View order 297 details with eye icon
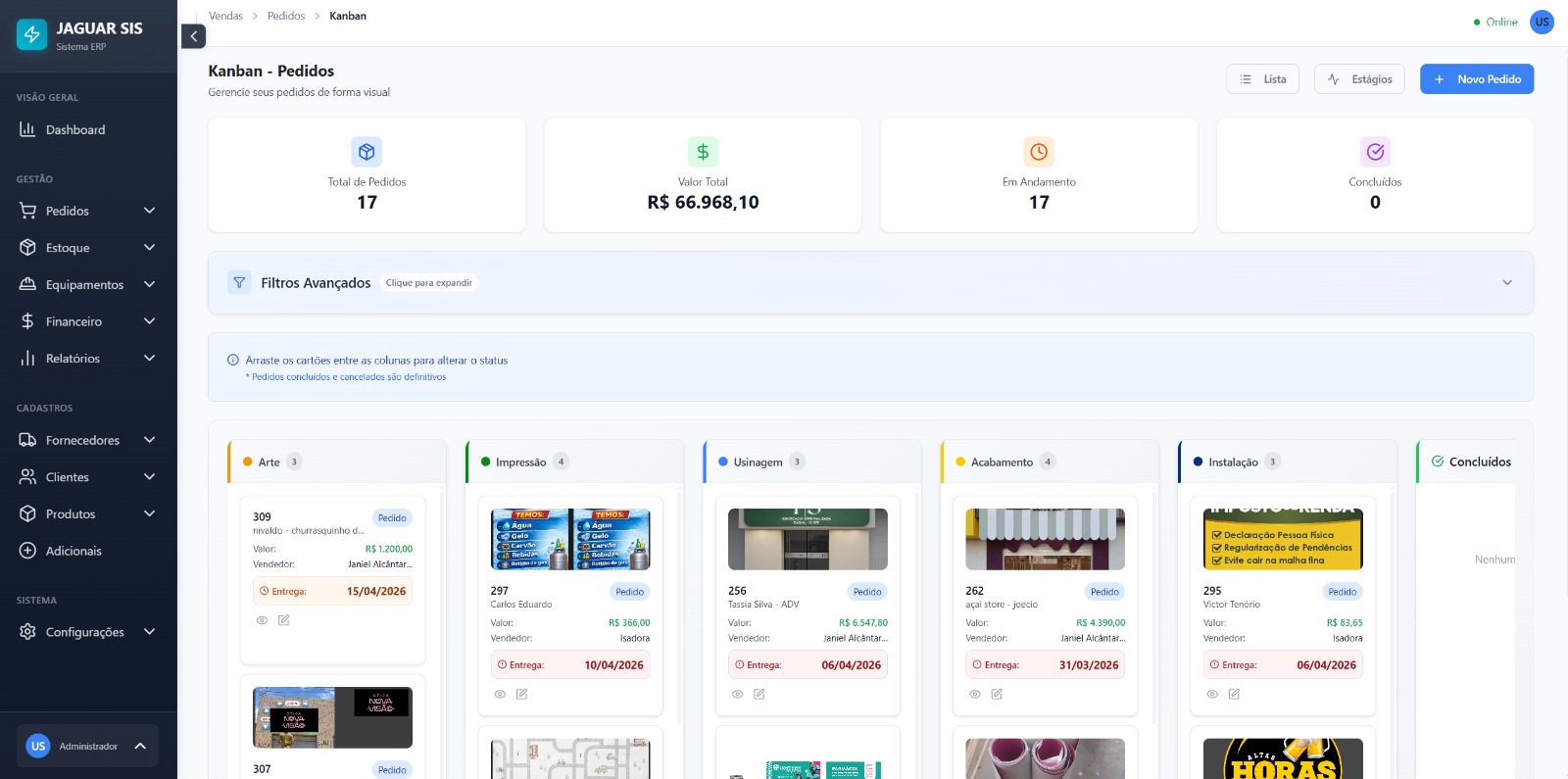Viewport: 1568px width, 779px height. (500, 694)
